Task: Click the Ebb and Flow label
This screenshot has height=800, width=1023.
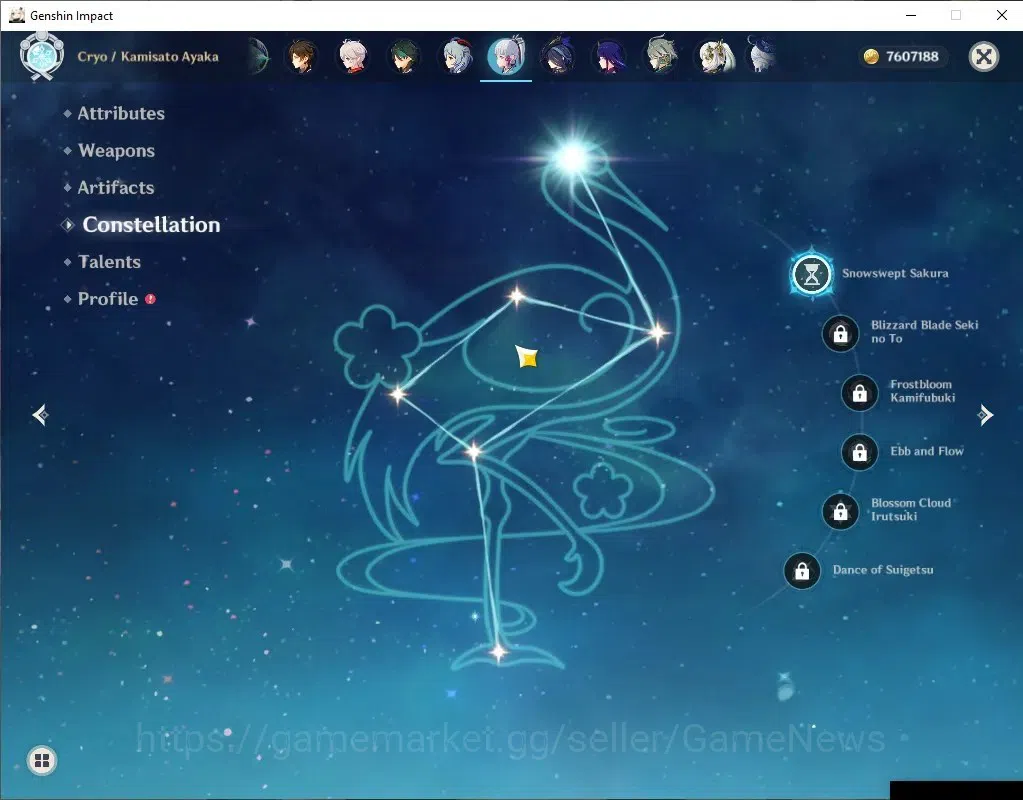Action: tap(926, 451)
